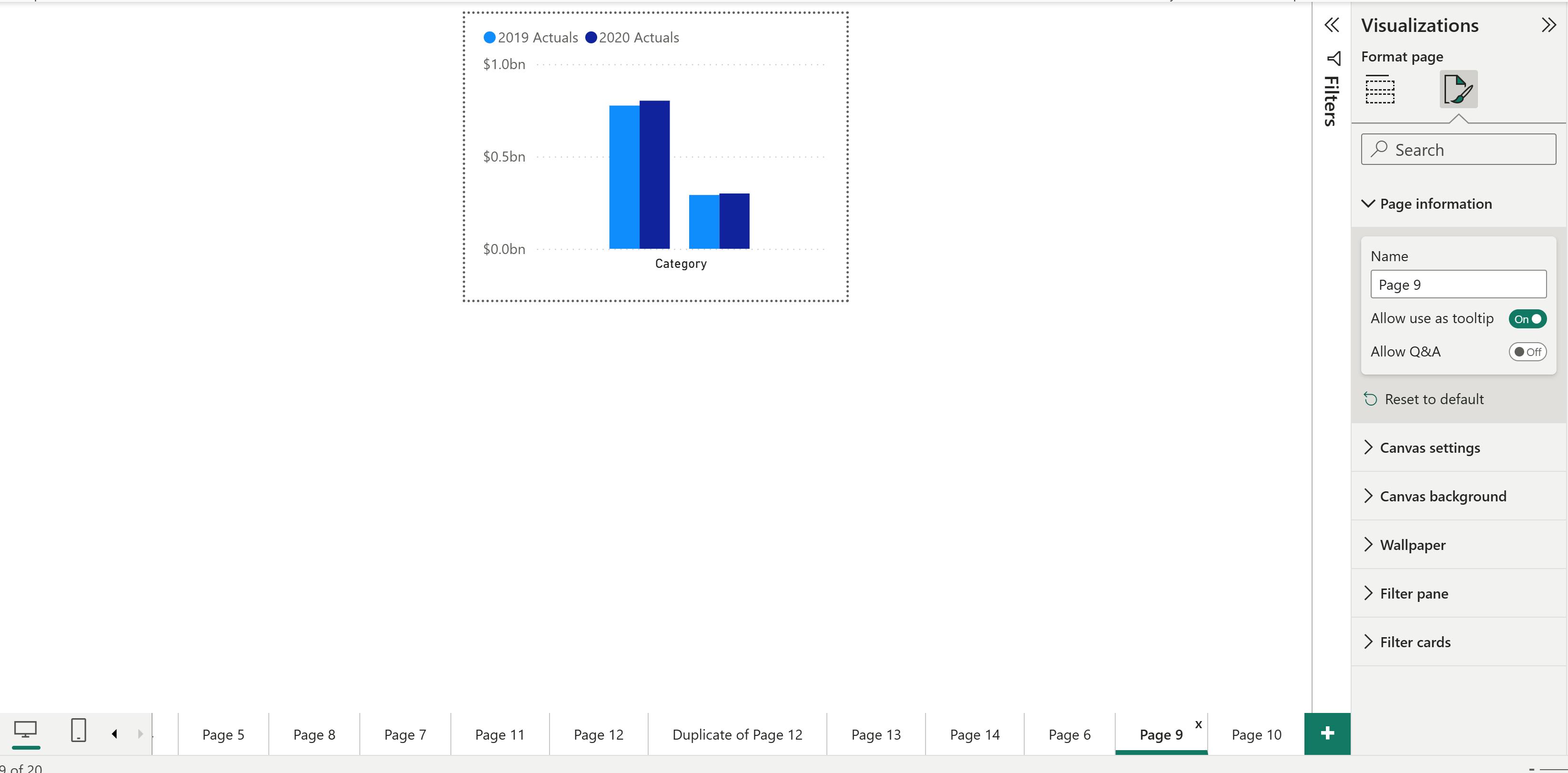The height and width of the screenshot is (773, 1568).
Task: Open the Page 12 tab
Action: (598, 735)
